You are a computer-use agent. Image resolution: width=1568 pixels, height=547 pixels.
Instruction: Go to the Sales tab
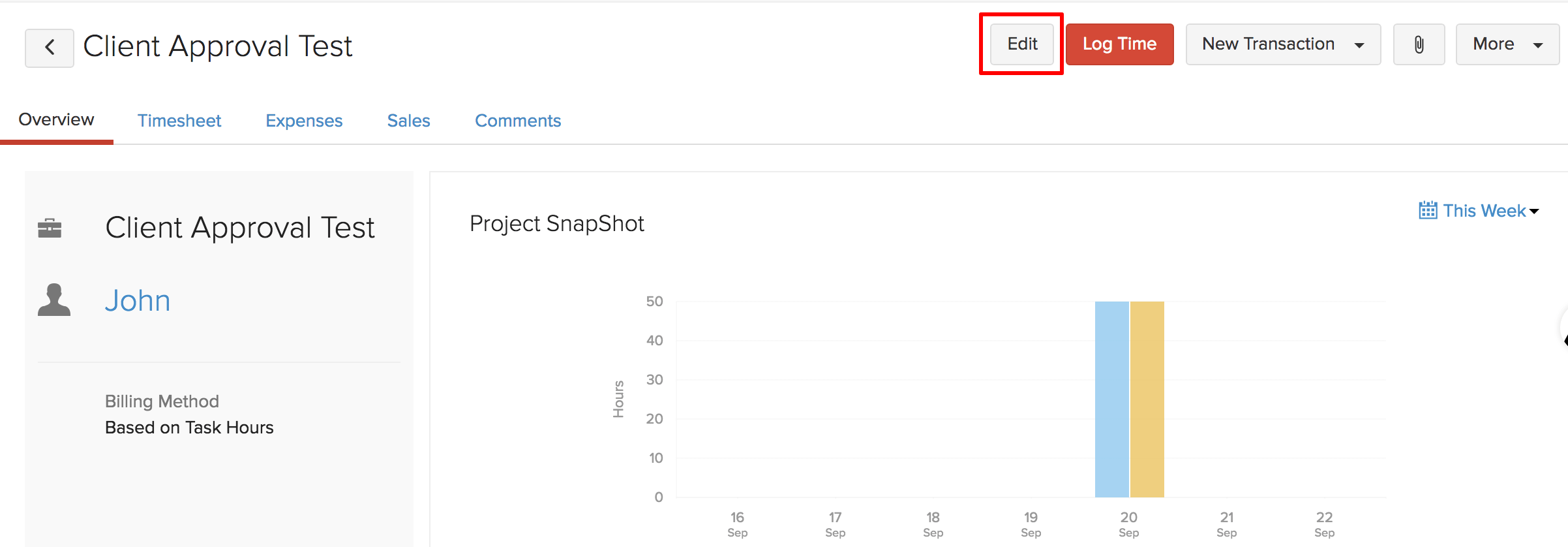point(408,121)
